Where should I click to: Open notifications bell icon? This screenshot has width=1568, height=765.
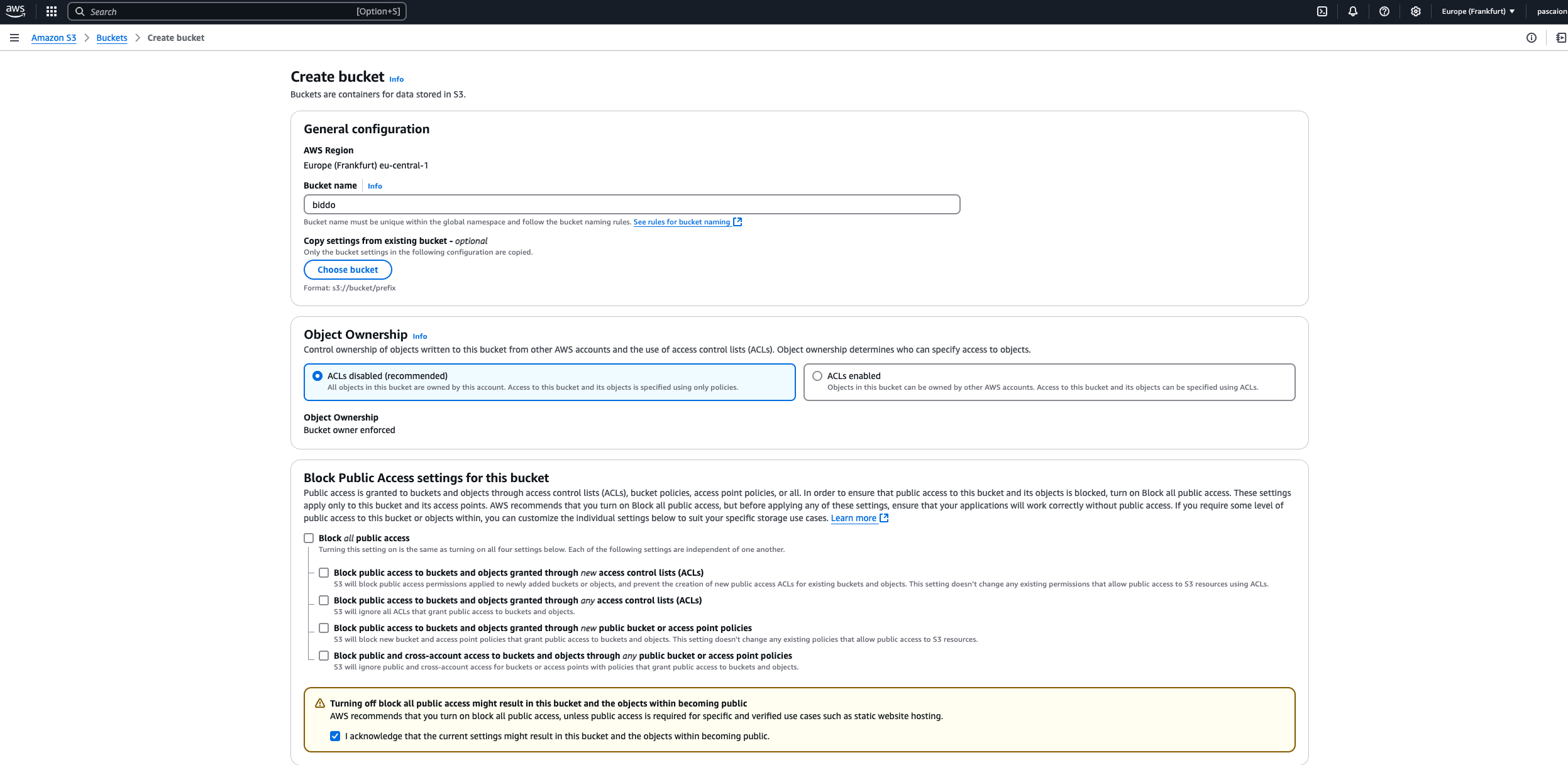1353,11
